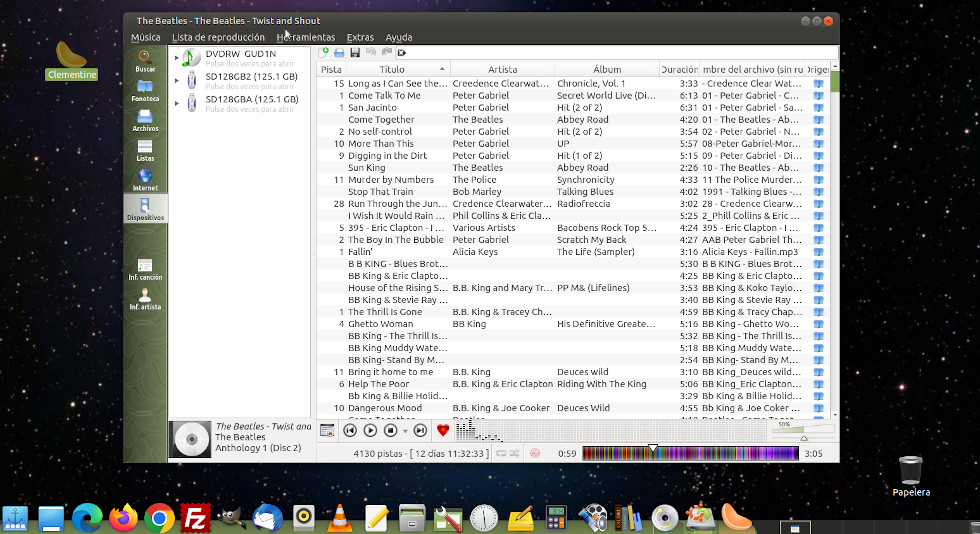Screen dimensions: 980x534
Task: Expand the SD128GB2 device entry
Action: click(177, 80)
